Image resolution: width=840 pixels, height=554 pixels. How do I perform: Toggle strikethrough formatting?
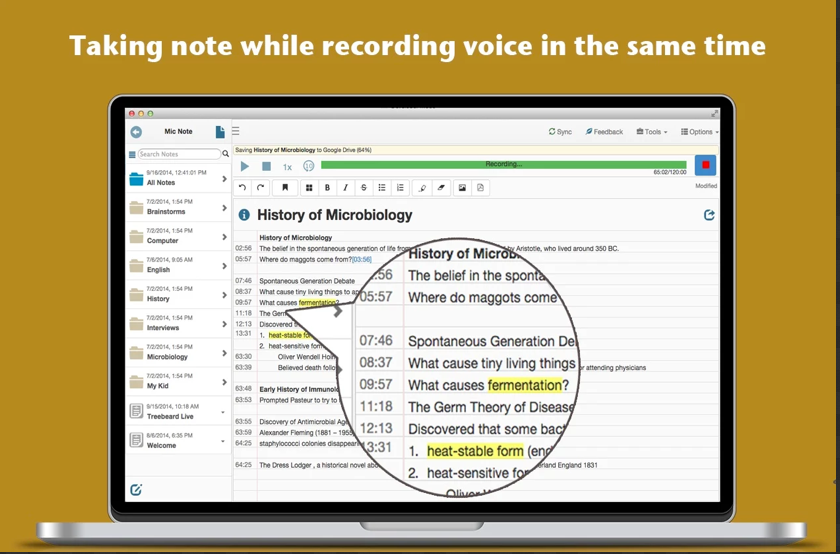364,188
